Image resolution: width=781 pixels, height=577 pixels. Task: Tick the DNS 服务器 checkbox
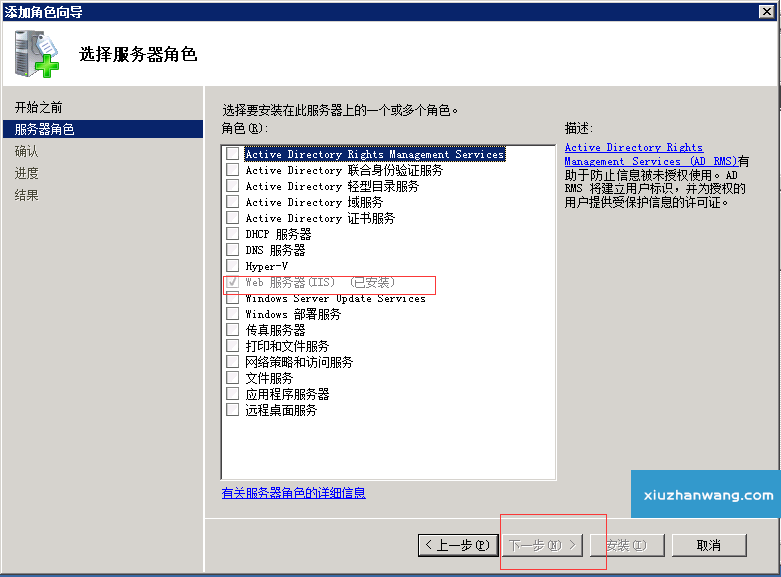tap(233, 250)
